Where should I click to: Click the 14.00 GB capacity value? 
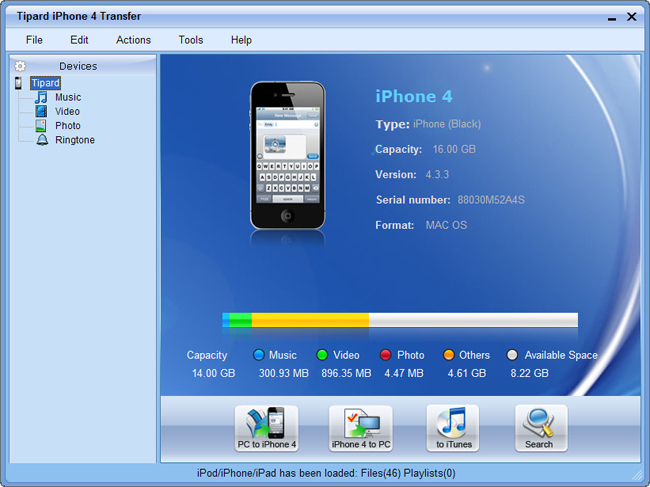tap(213, 373)
